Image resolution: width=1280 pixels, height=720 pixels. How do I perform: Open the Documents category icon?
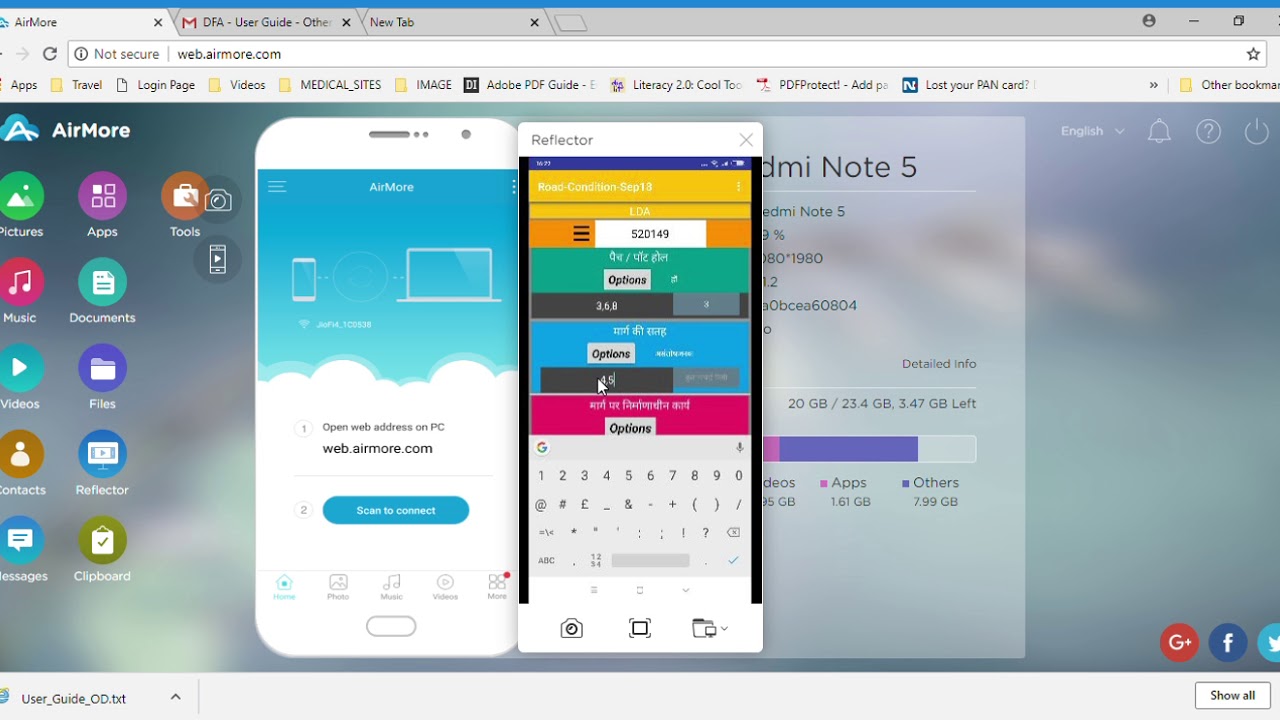coord(102,282)
